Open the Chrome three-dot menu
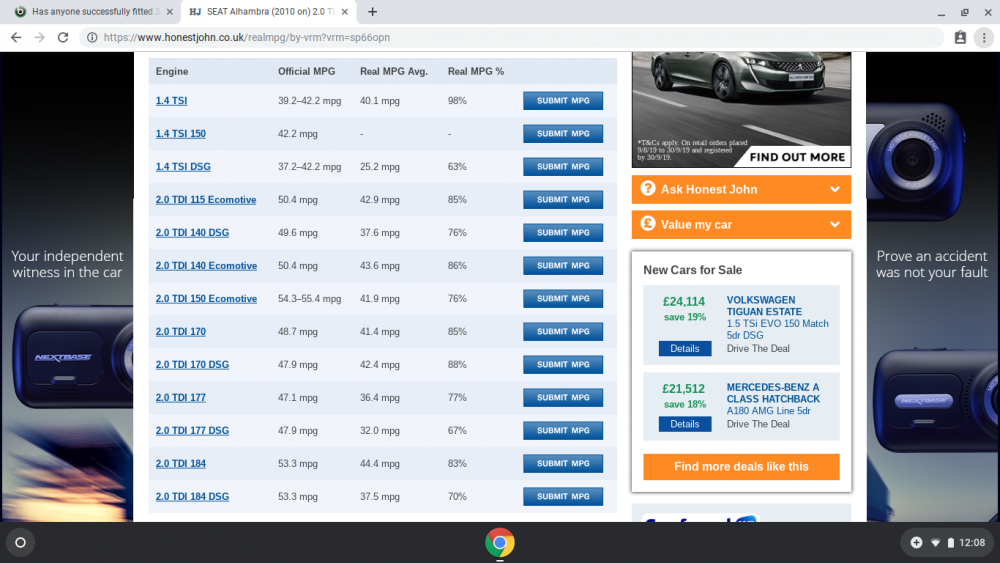This screenshot has width=1000, height=563. pyautogui.click(x=984, y=38)
